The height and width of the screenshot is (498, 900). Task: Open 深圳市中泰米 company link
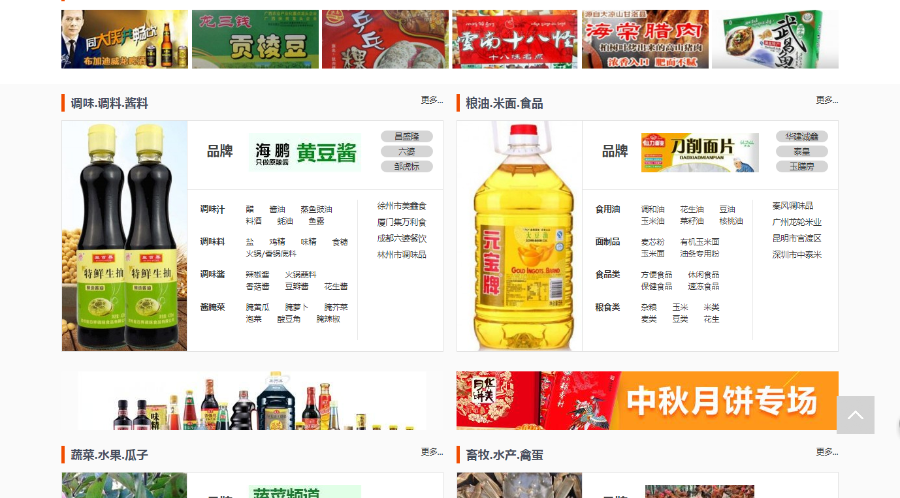click(x=797, y=254)
